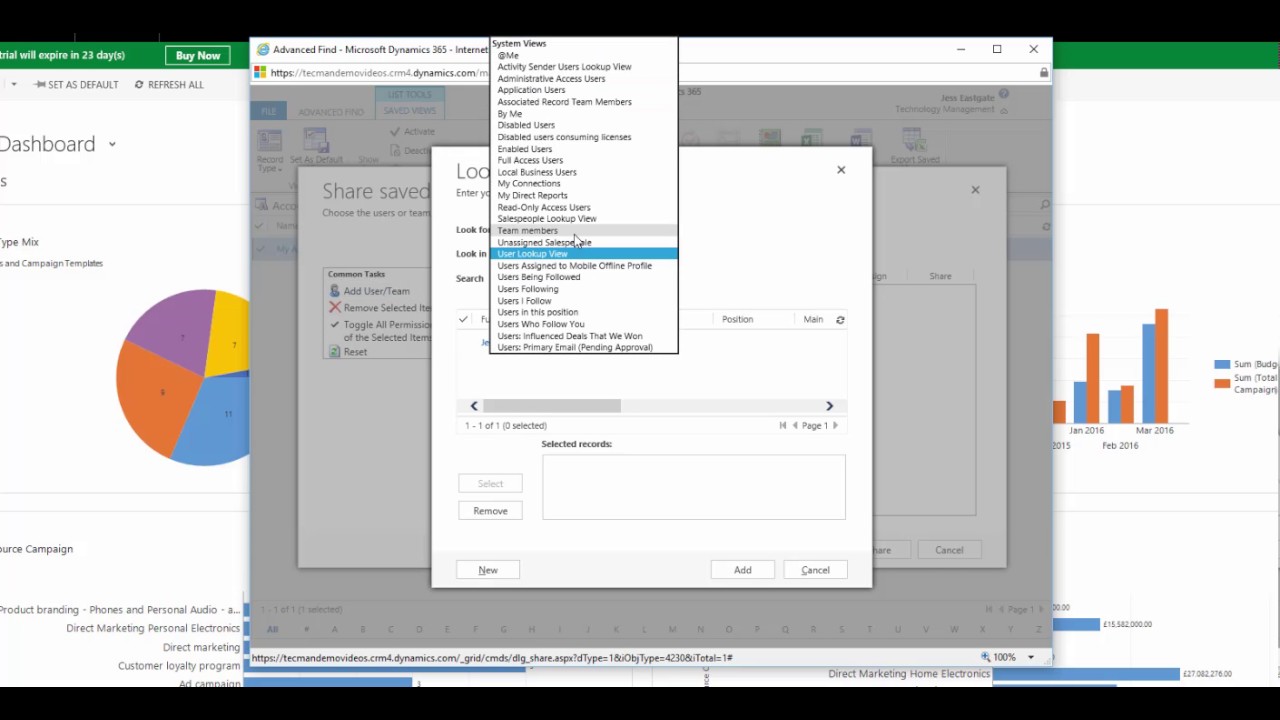This screenshot has width=1280, height=720.
Task: Sort lookup grid by Main column
Action: [813, 319]
